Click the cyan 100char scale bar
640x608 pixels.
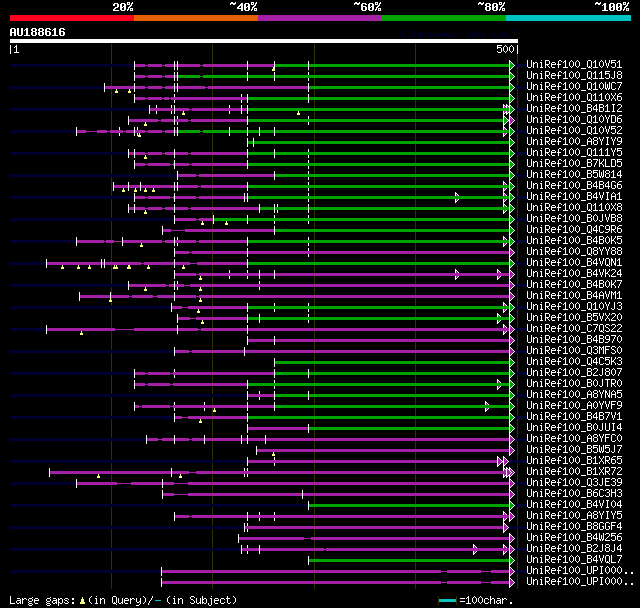pos(447,600)
